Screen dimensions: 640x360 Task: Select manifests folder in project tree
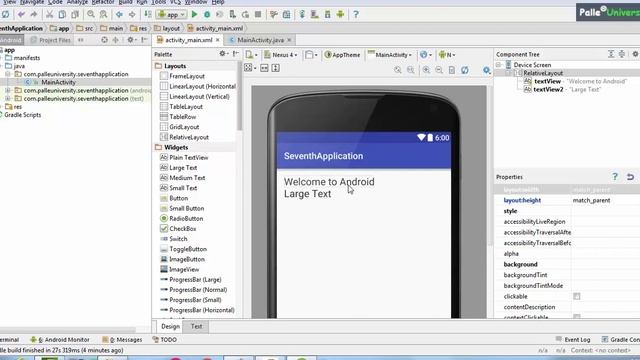(27, 58)
